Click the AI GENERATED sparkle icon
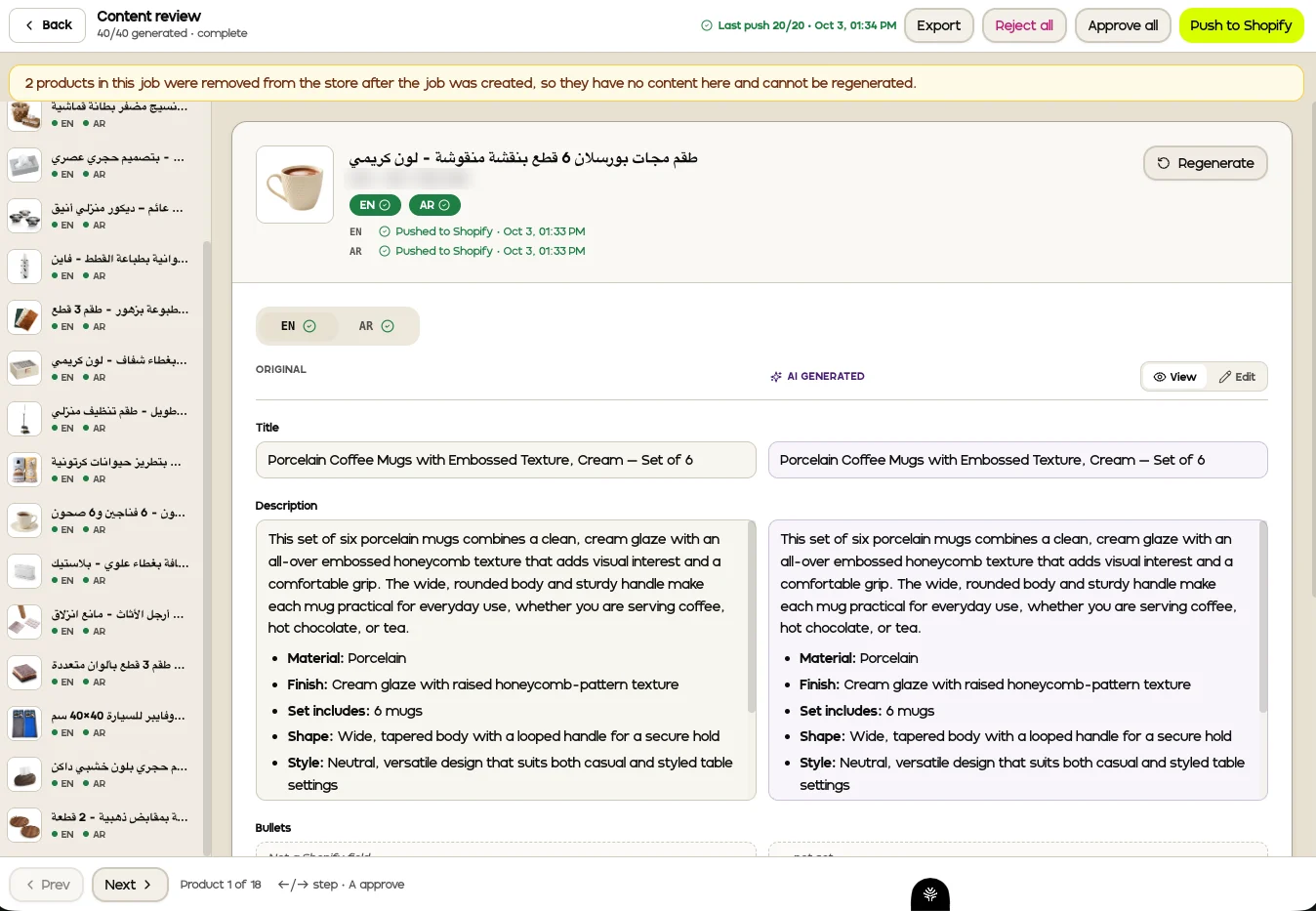The width and height of the screenshot is (1316, 911). [x=776, y=377]
